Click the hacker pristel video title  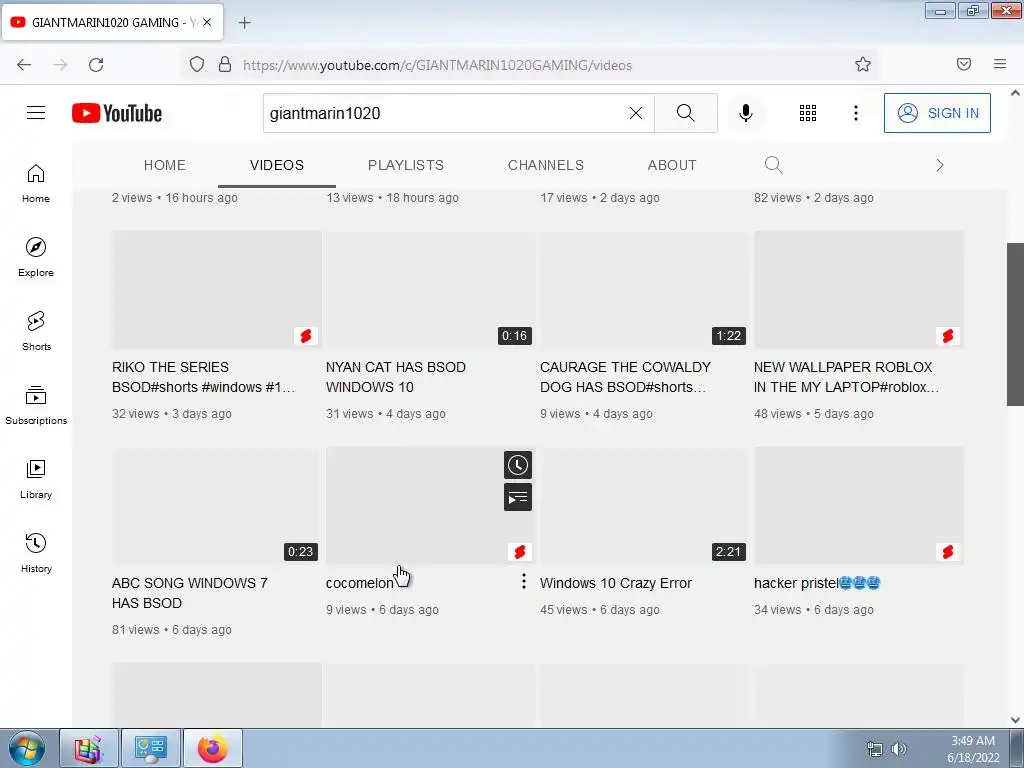816,583
